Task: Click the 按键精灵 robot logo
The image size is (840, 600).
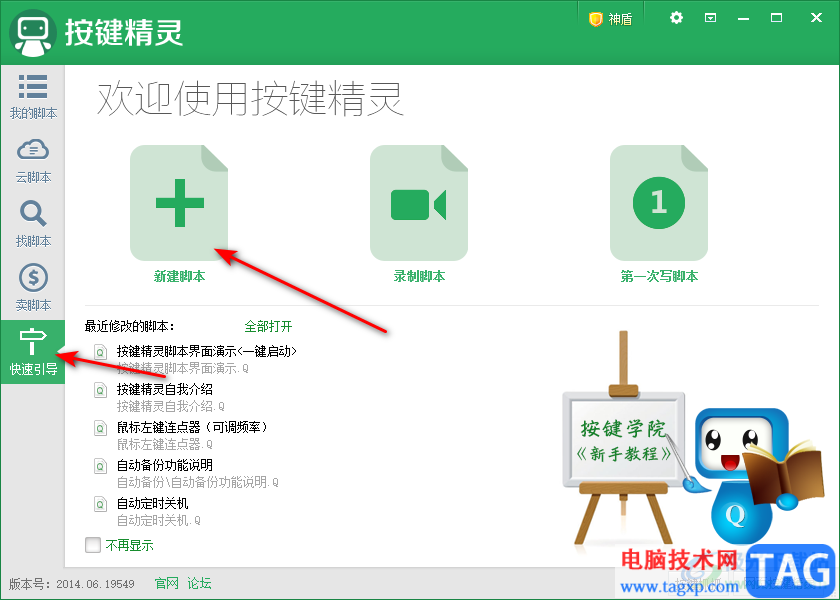Action: [x=33, y=33]
